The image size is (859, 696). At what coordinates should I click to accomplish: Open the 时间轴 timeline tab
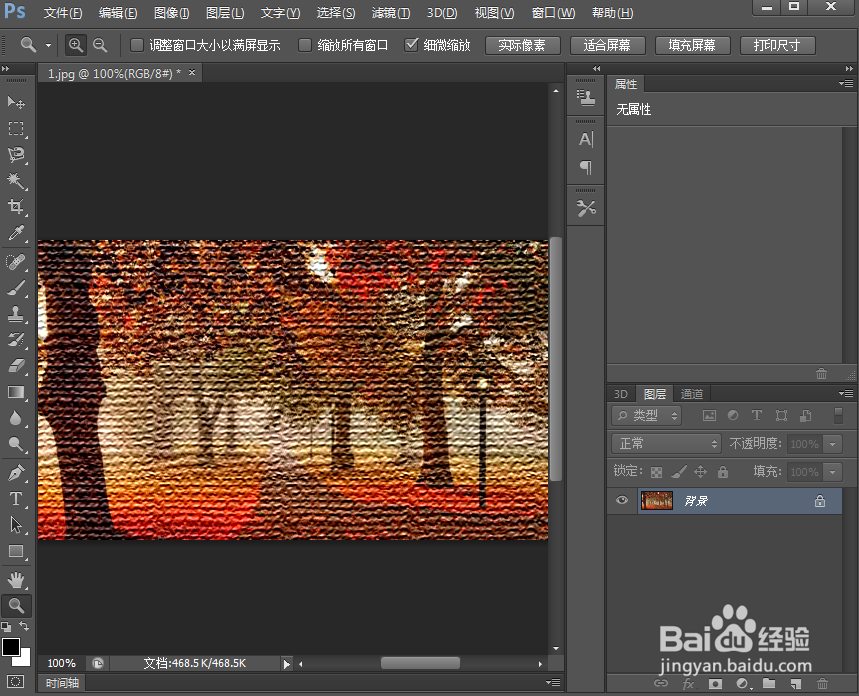[62, 683]
